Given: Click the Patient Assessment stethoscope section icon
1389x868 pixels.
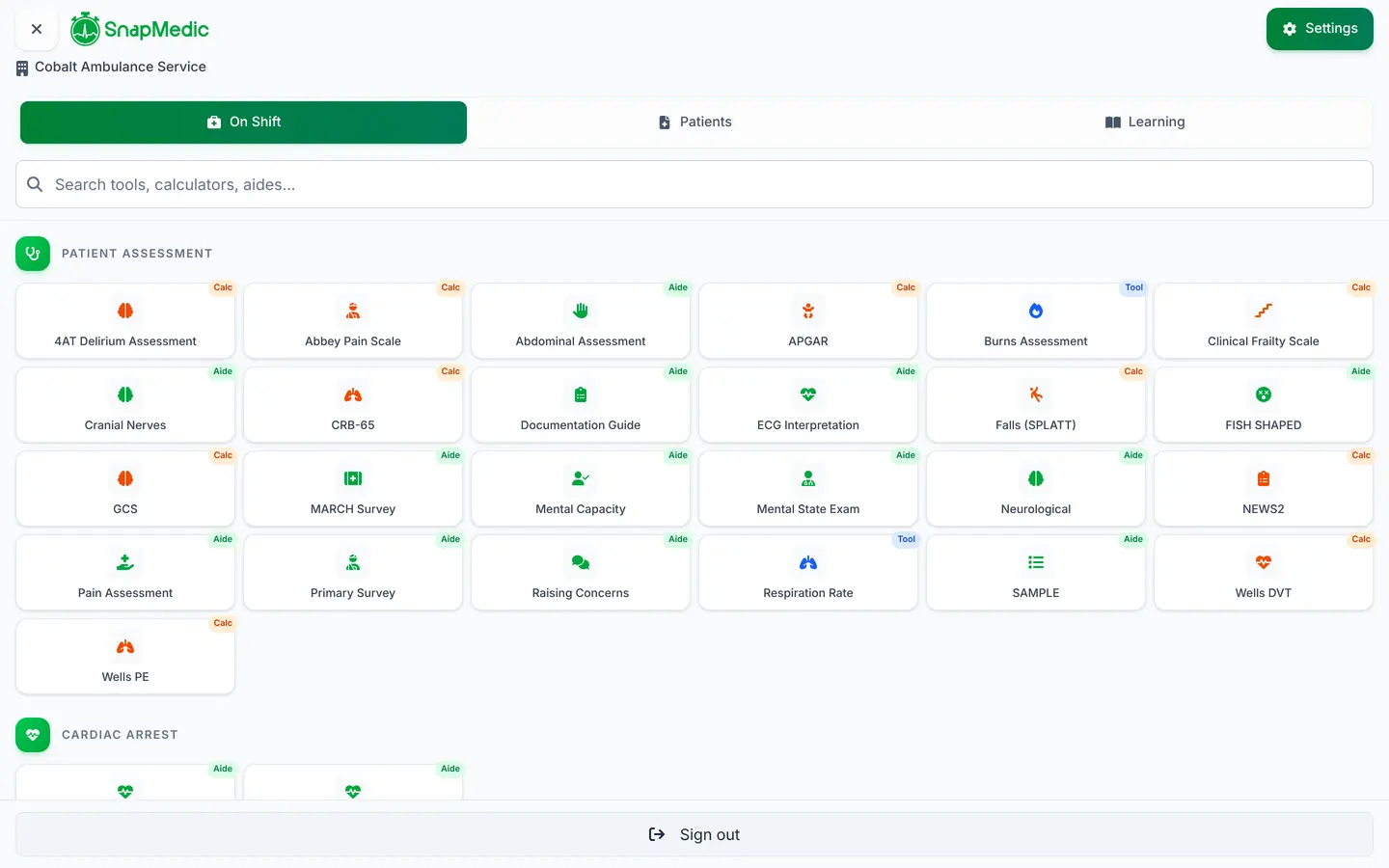Looking at the screenshot, I should pos(33,254).
